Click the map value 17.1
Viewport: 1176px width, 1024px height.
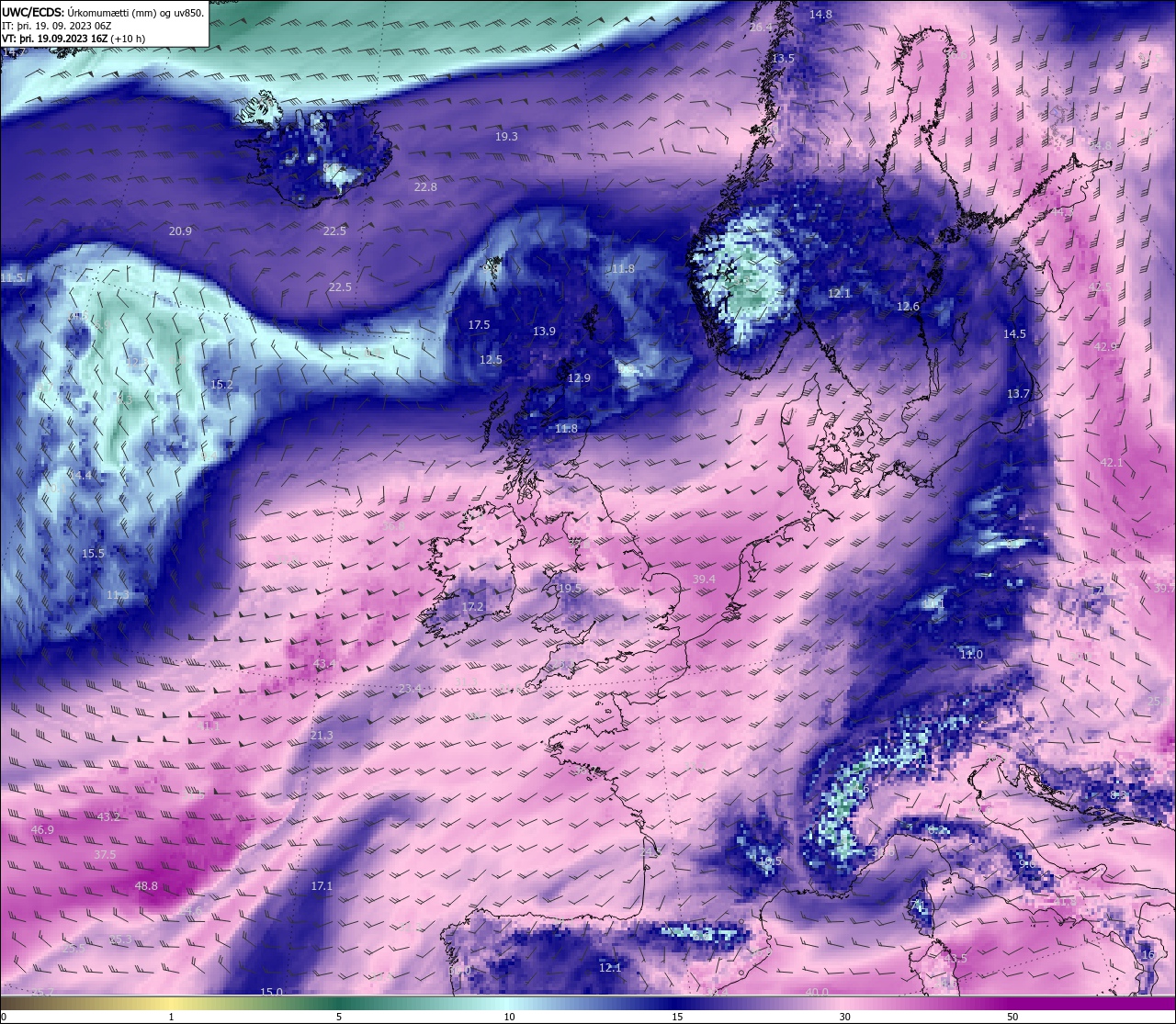321,886
